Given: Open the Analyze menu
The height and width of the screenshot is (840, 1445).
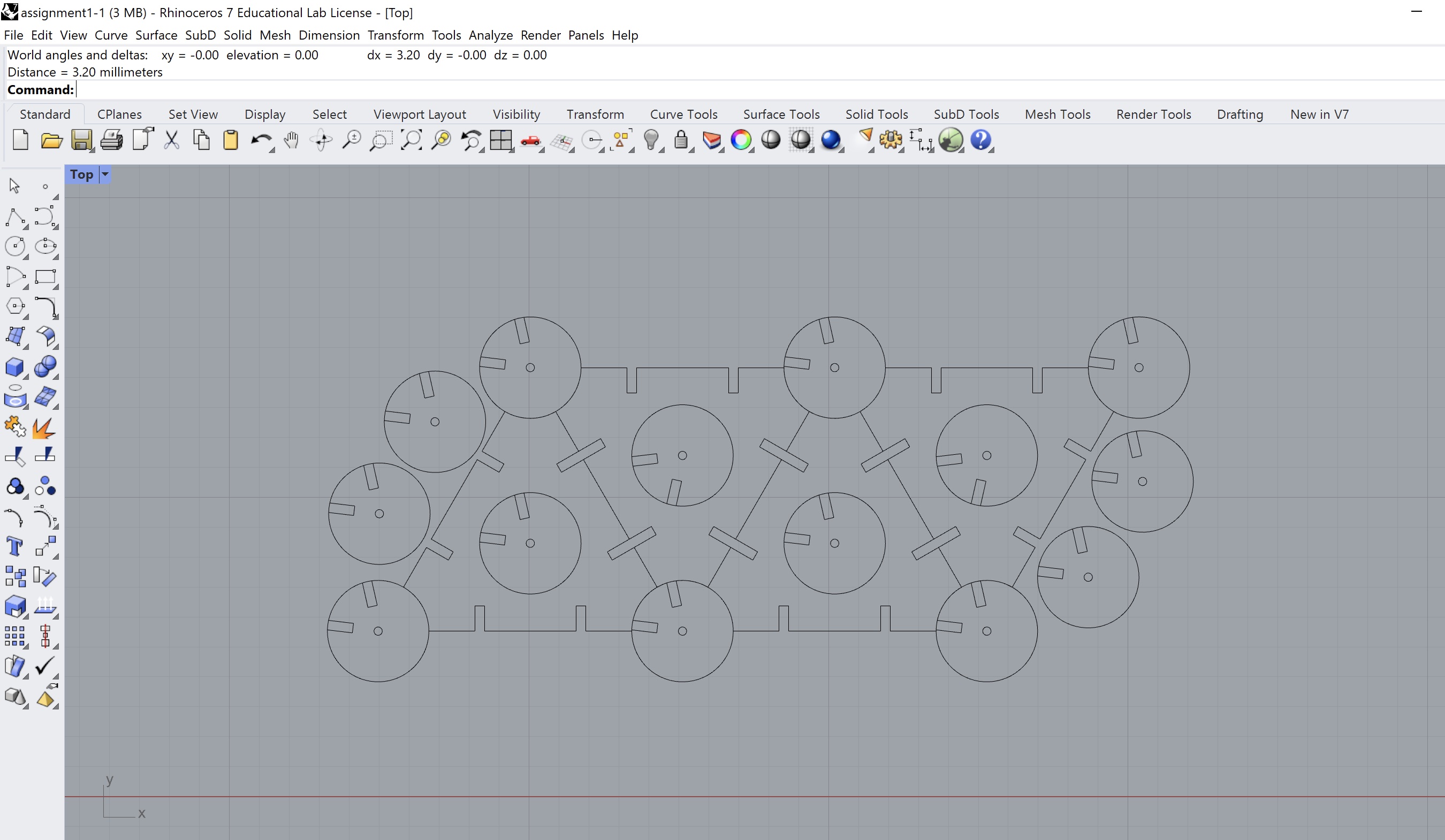Looking at the screenshot, I should (x=491, y=35).
